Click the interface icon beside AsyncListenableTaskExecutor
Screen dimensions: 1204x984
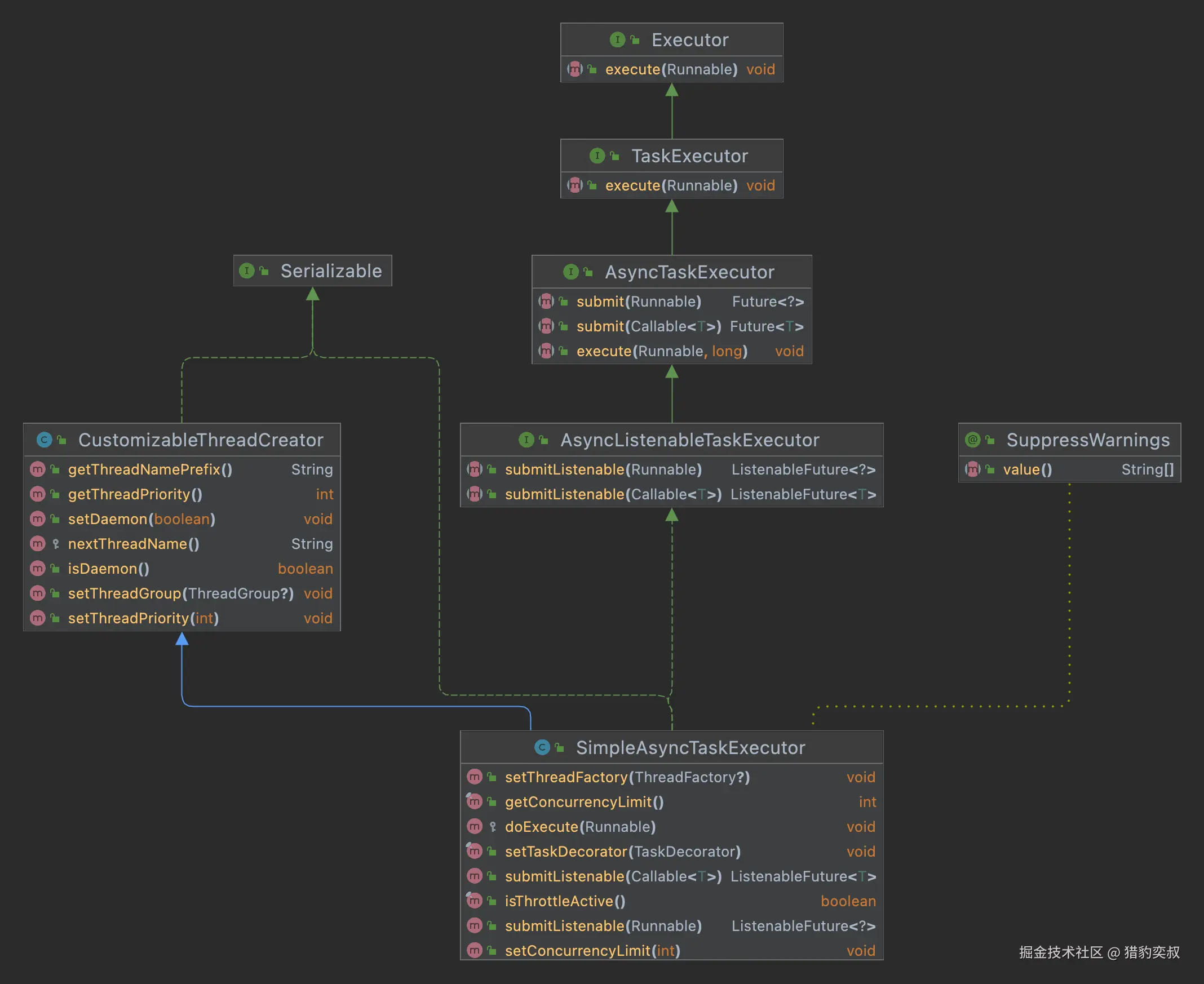526,440
